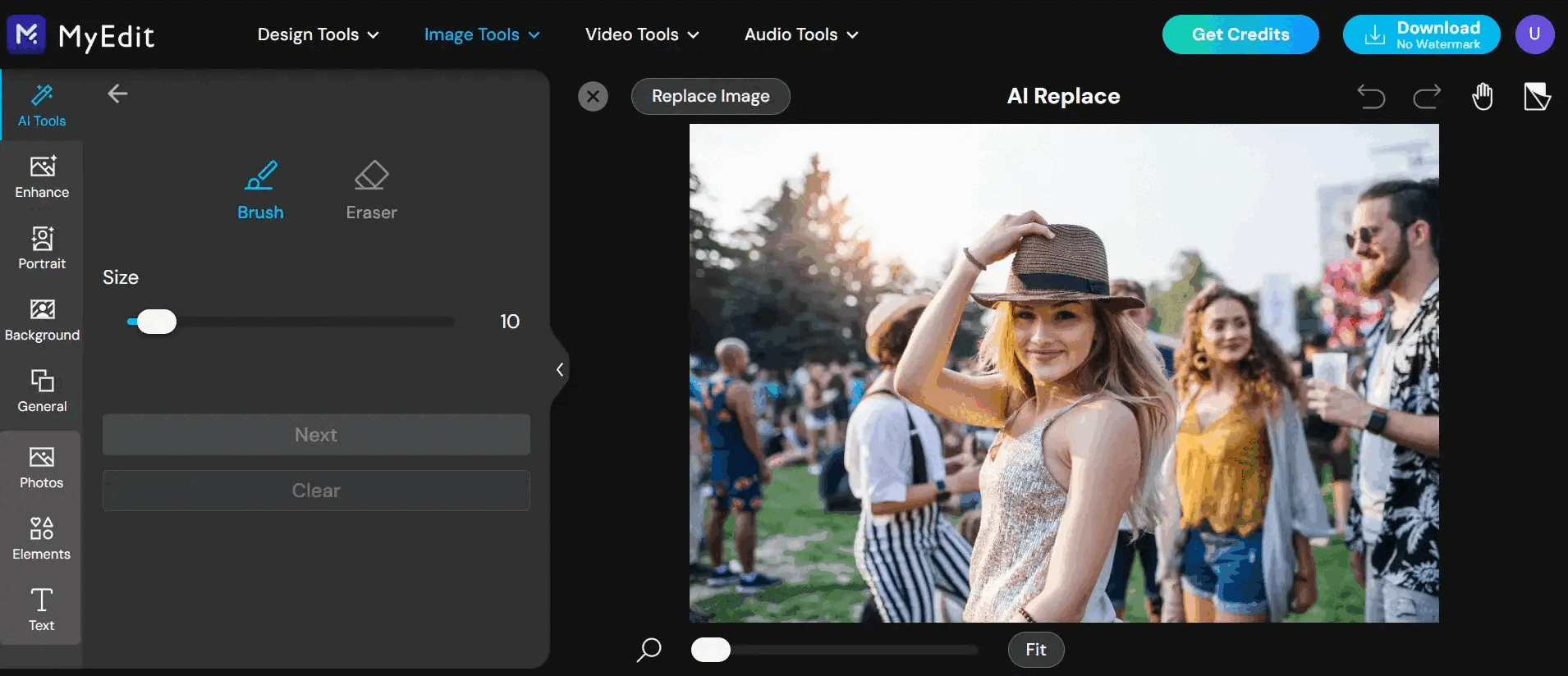The image size is (1568, 676).
Task: Expand the Video Tools menu
Action: pos(642,34)
